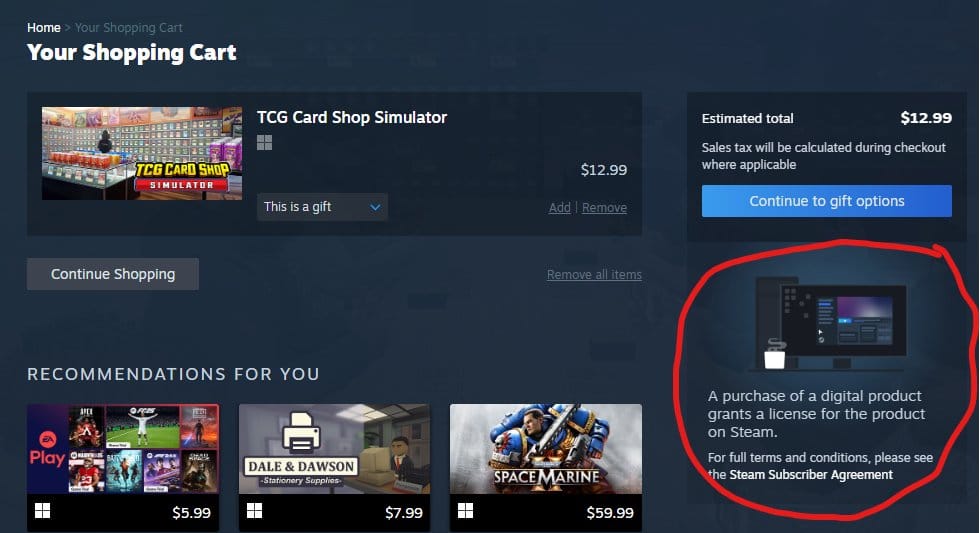Screen dimensions: 980x533
Task: Expand the gift option chevron arrow
Action: coord(375,207)
